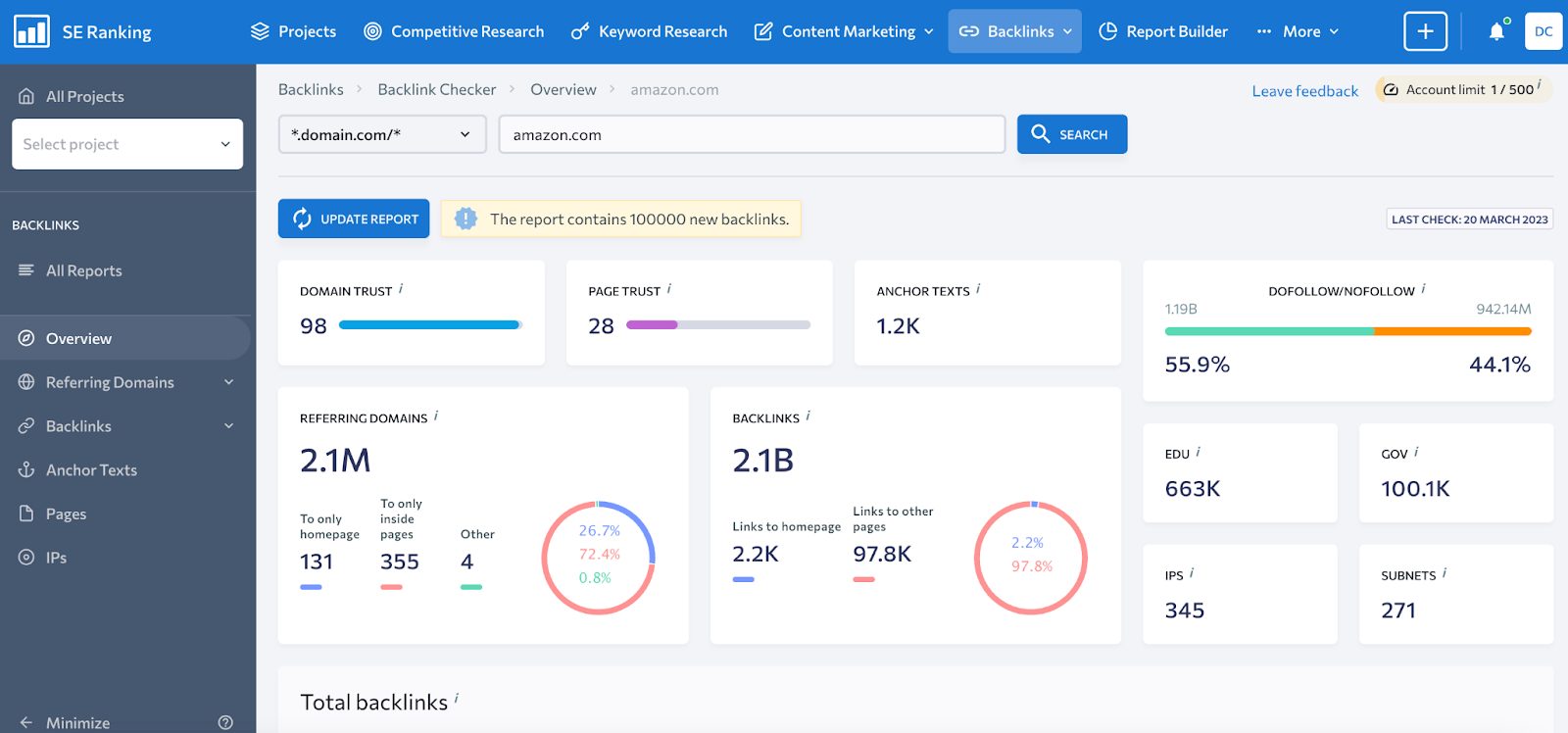The width and height of the screenshot is (1568, 733).
Task: Click the Backlink Checker breadcrumb
Action: click(437, 89)
